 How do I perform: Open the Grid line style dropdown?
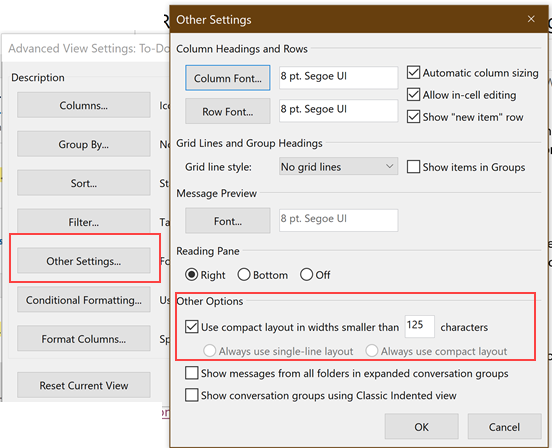coord(338,166)
